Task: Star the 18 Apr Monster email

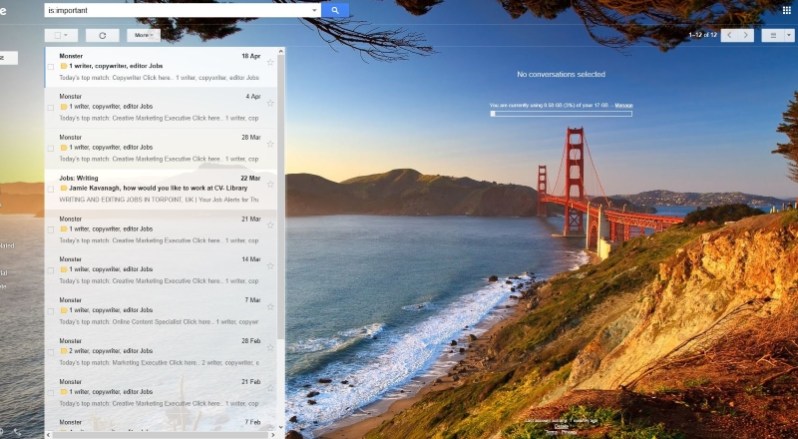Action: pos(270,61)
